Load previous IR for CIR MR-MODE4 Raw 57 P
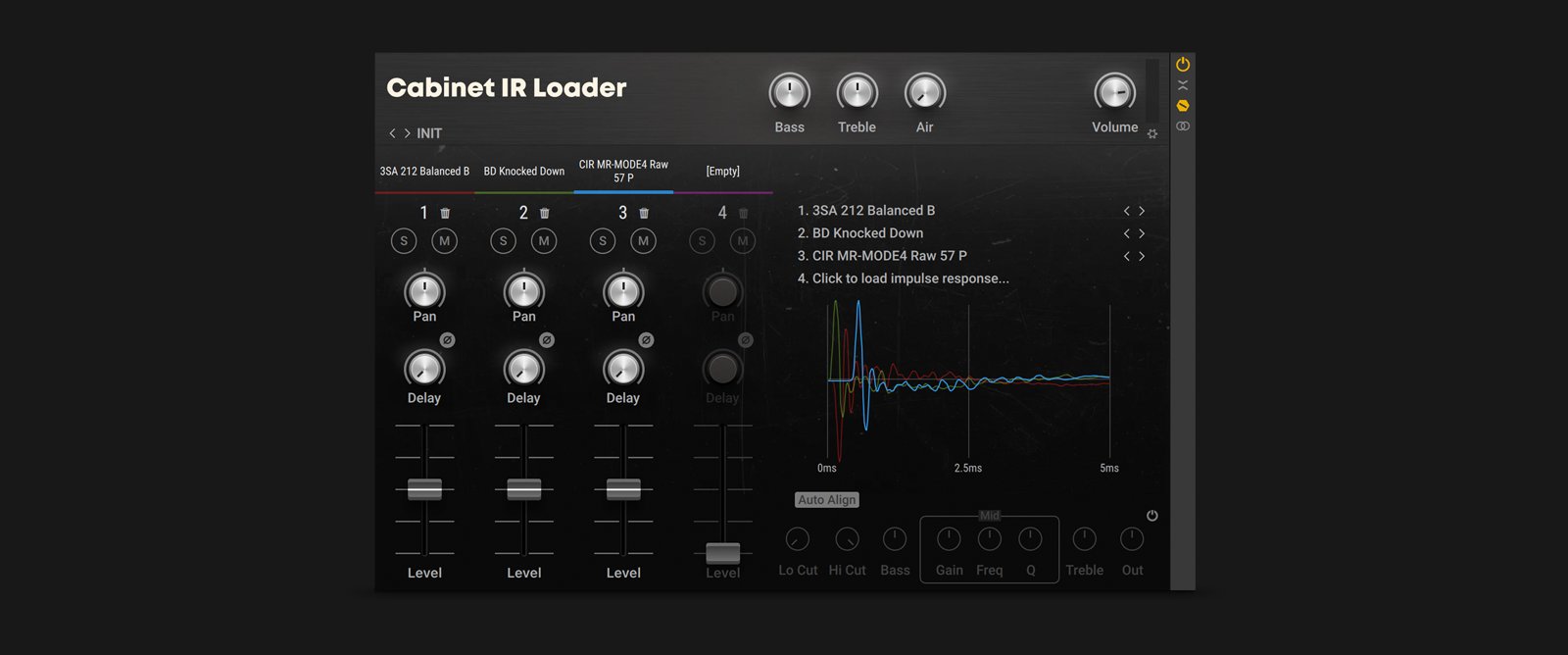This screenshot has height=655, width=1568. pyautogui.click(x=1127, y=256)
